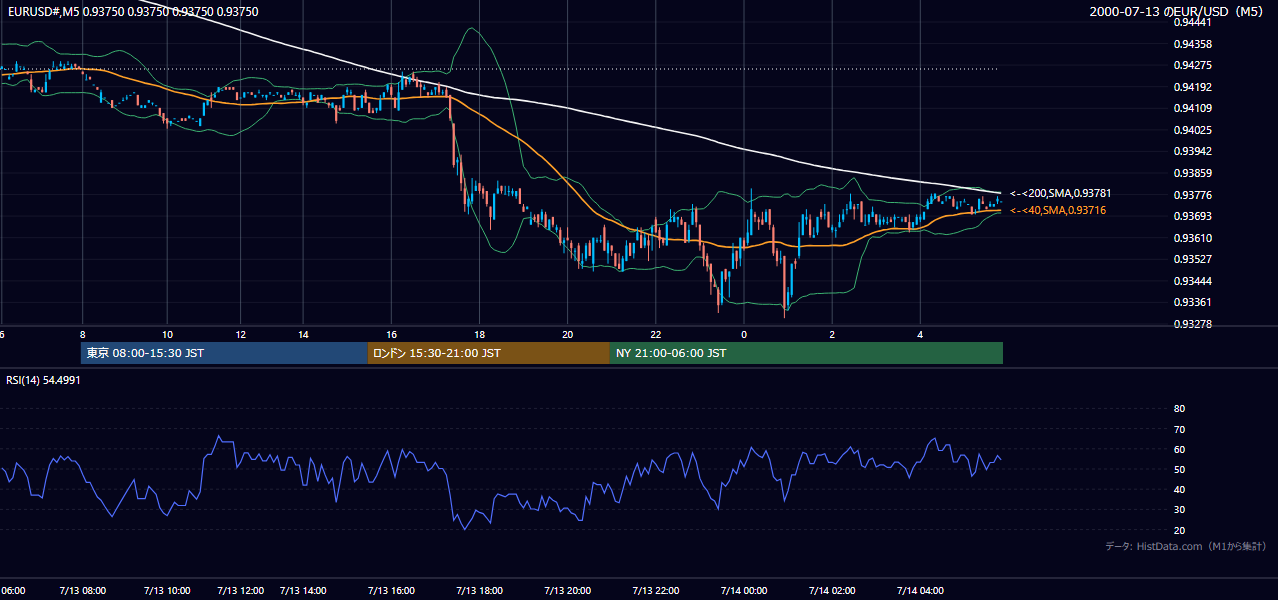Click the 7/13 14:00 bottom time label

(x=303, y=590)
